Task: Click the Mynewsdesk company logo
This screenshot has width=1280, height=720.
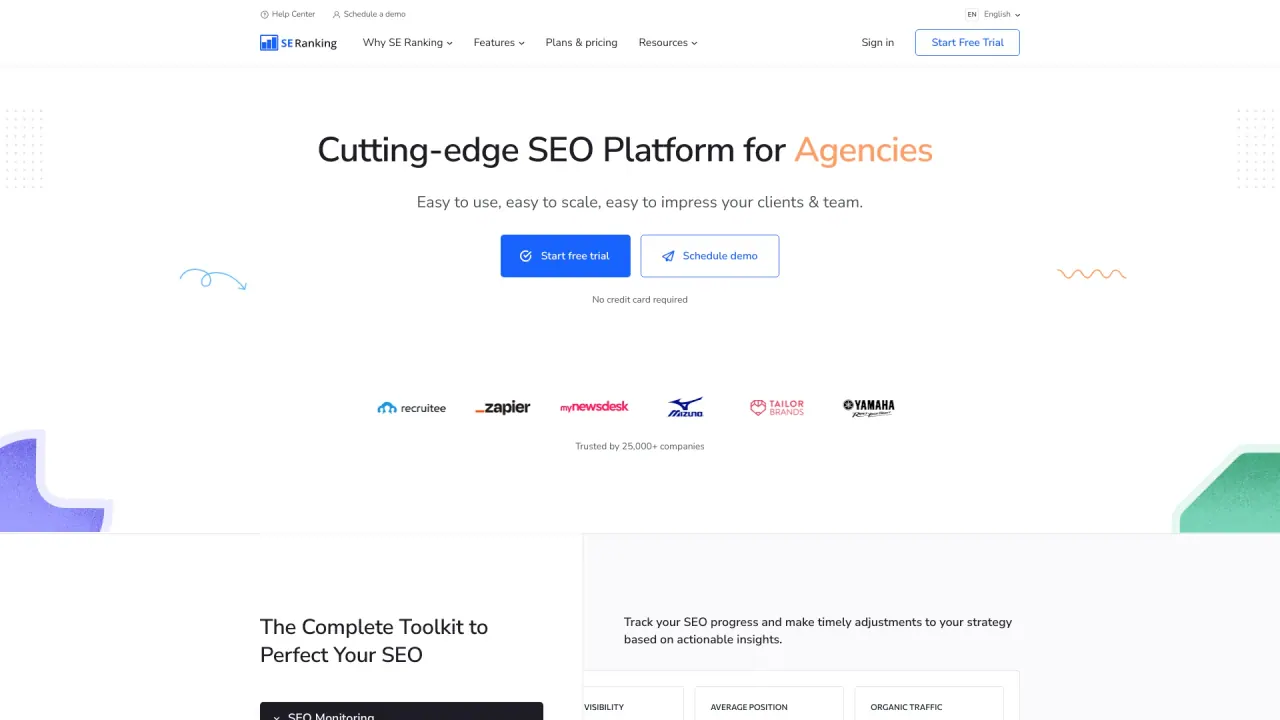Action: (594, 407)
